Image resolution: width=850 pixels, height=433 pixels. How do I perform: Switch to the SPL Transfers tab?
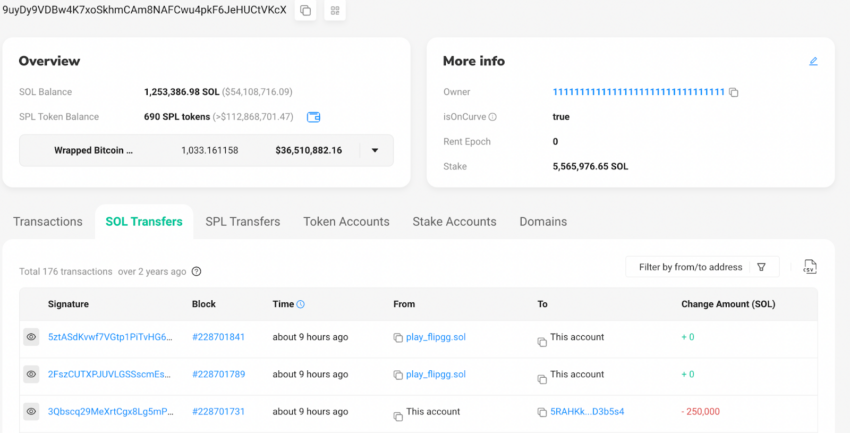click(243, 222)
